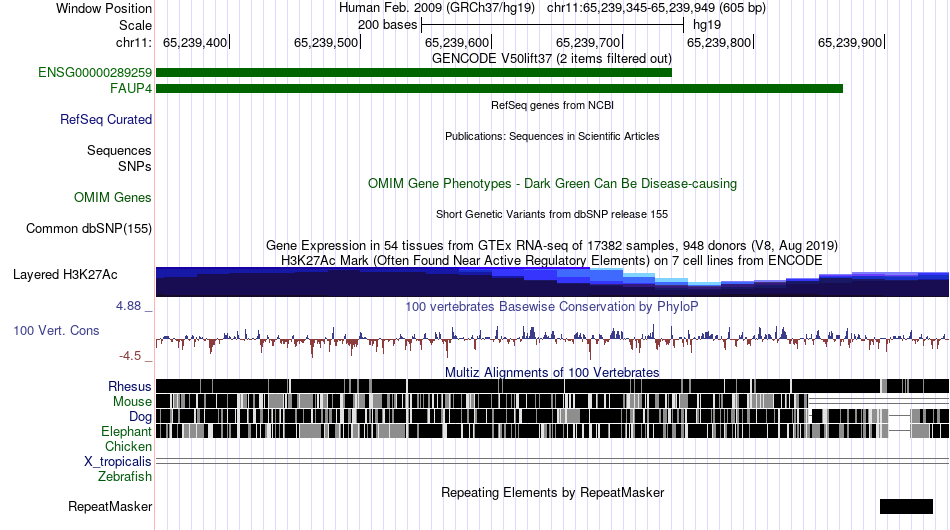
Task: Click the RepeatMasker track label
Action: pos(110,506)
